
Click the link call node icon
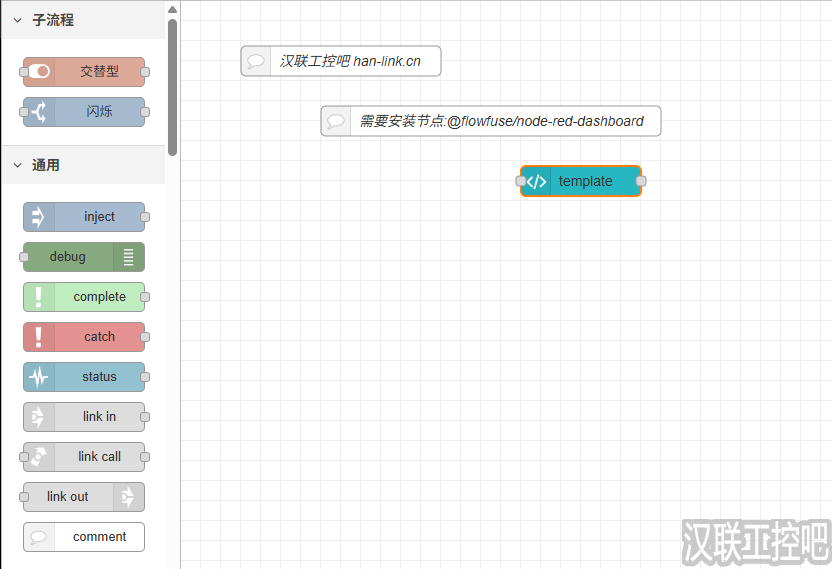39,457
